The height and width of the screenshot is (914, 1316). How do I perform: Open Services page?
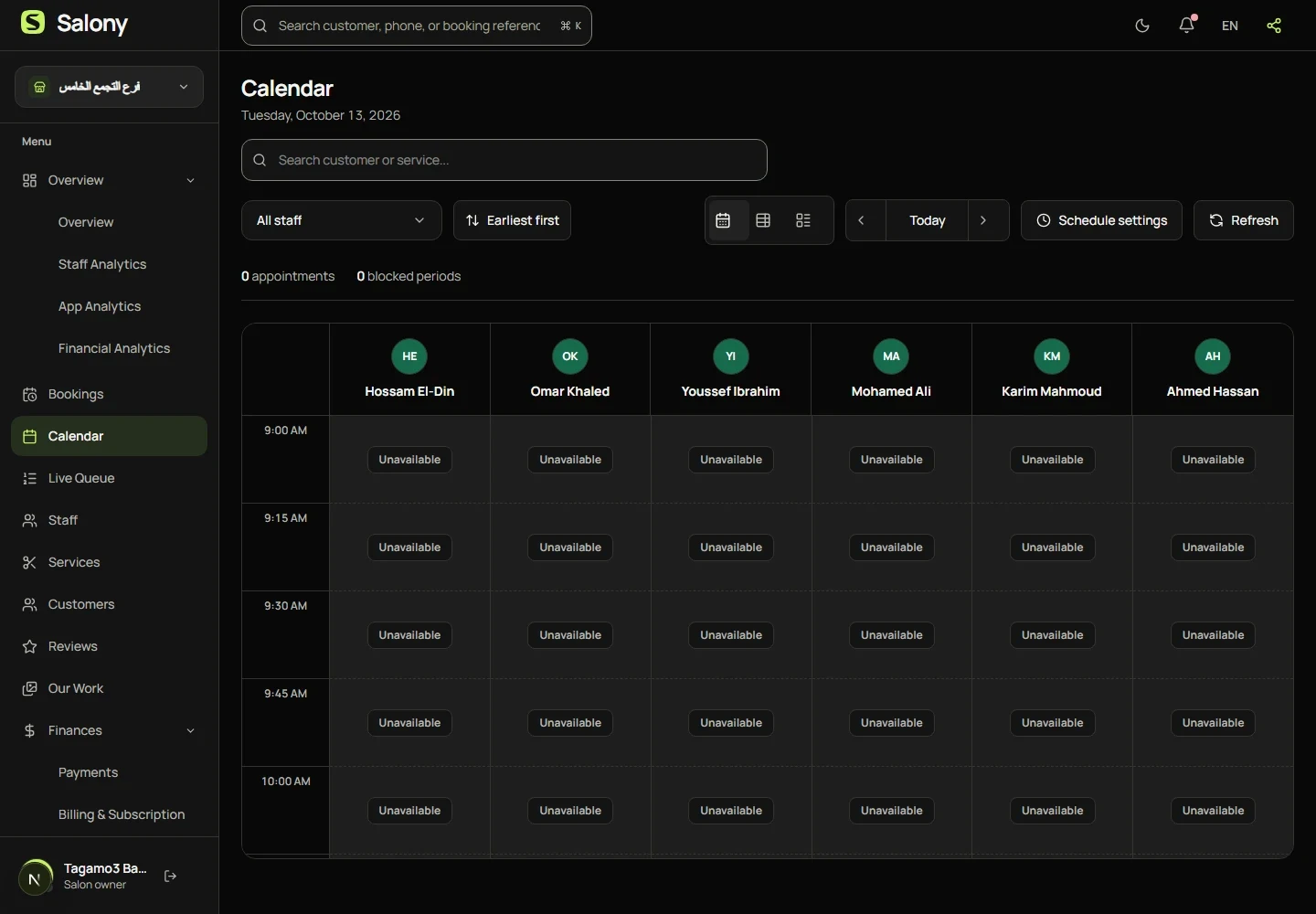coord(109,562)
